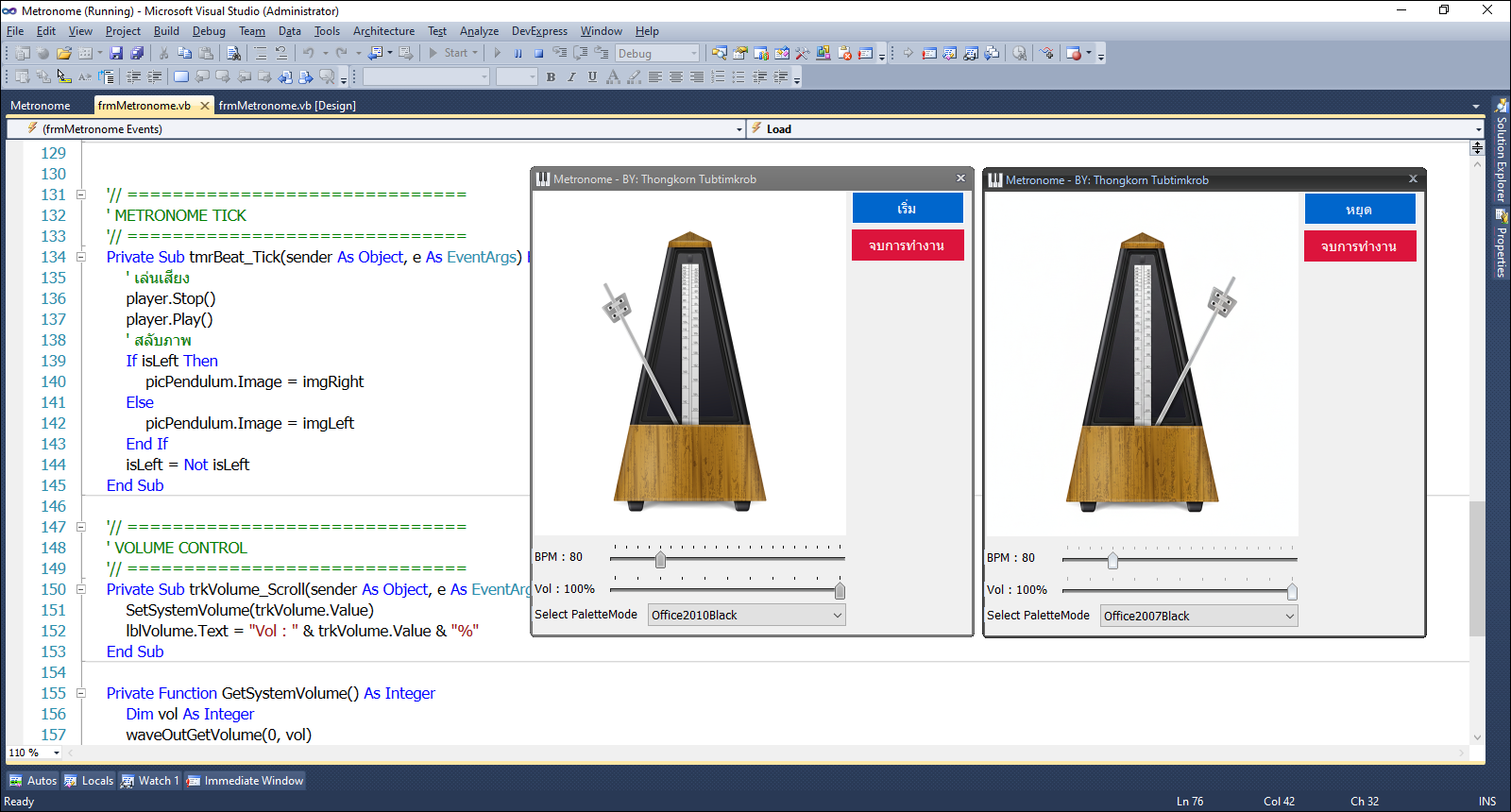Click the BPM slider thumb in left Metronome window

click(x=660, y=560)
